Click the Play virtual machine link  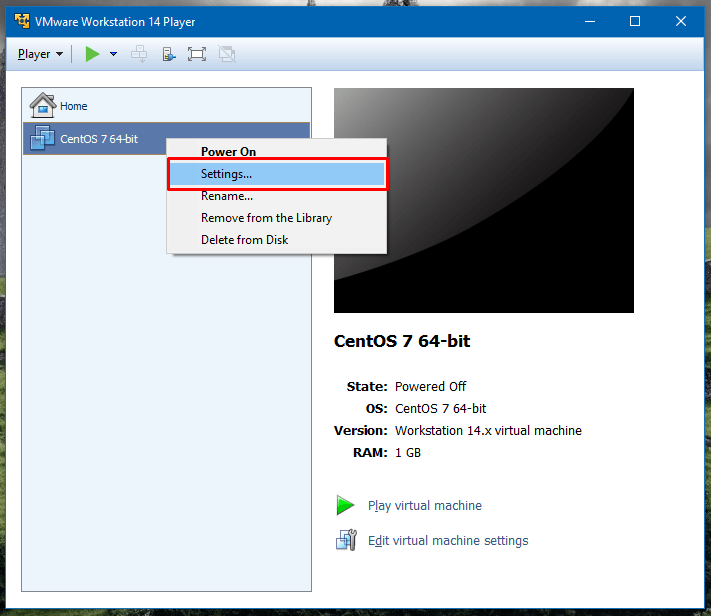(424, 505)
